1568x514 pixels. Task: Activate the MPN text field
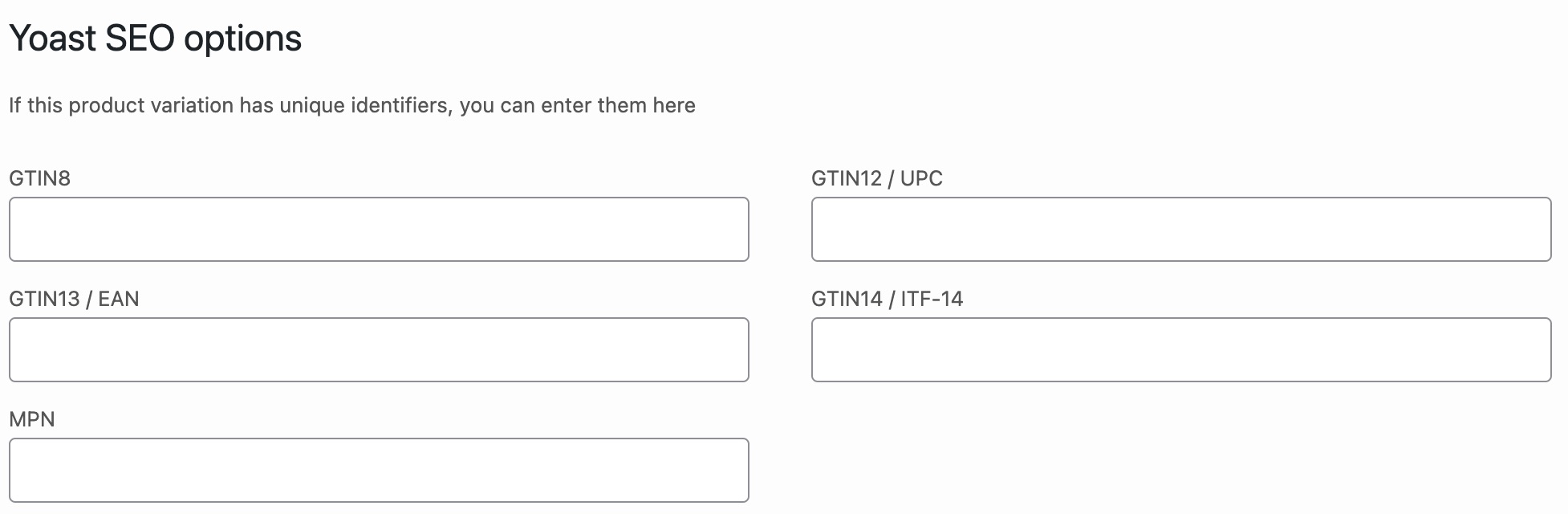tap(379, 470)
